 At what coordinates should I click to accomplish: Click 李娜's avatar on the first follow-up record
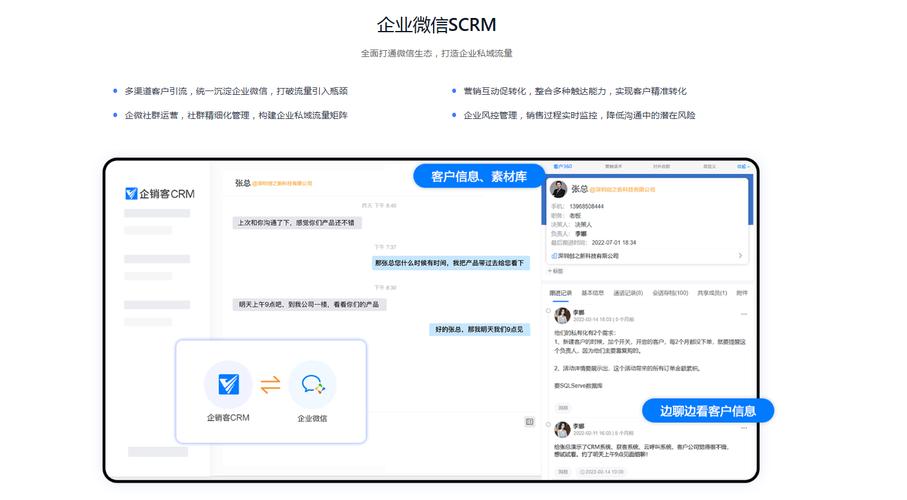[x=562, y=315]
